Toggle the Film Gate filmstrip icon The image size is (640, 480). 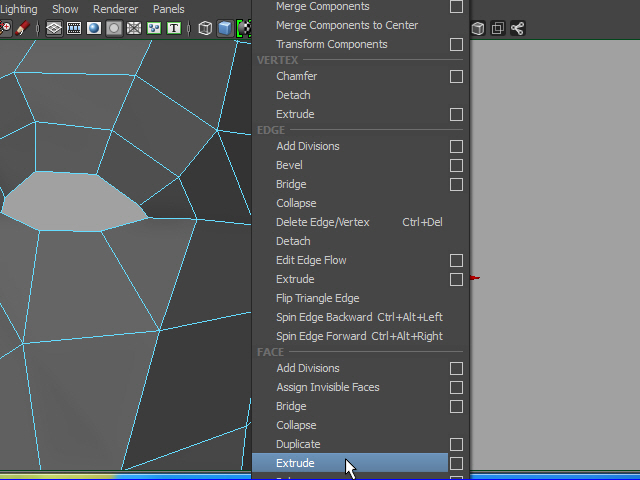pos(74,28)
